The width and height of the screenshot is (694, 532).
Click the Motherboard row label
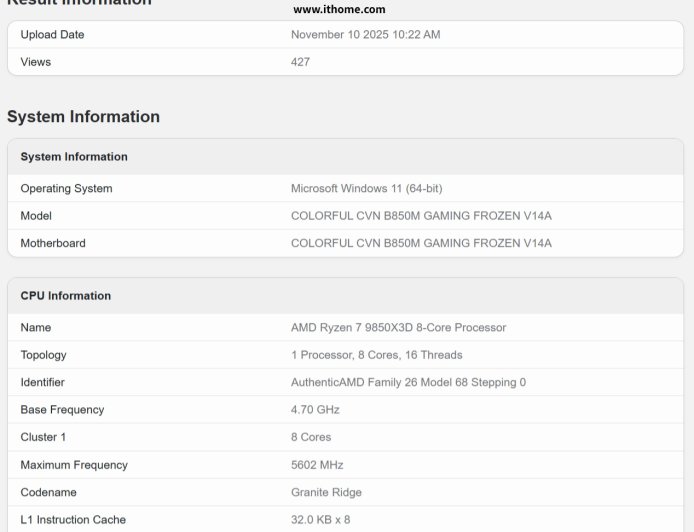(53, 243)
